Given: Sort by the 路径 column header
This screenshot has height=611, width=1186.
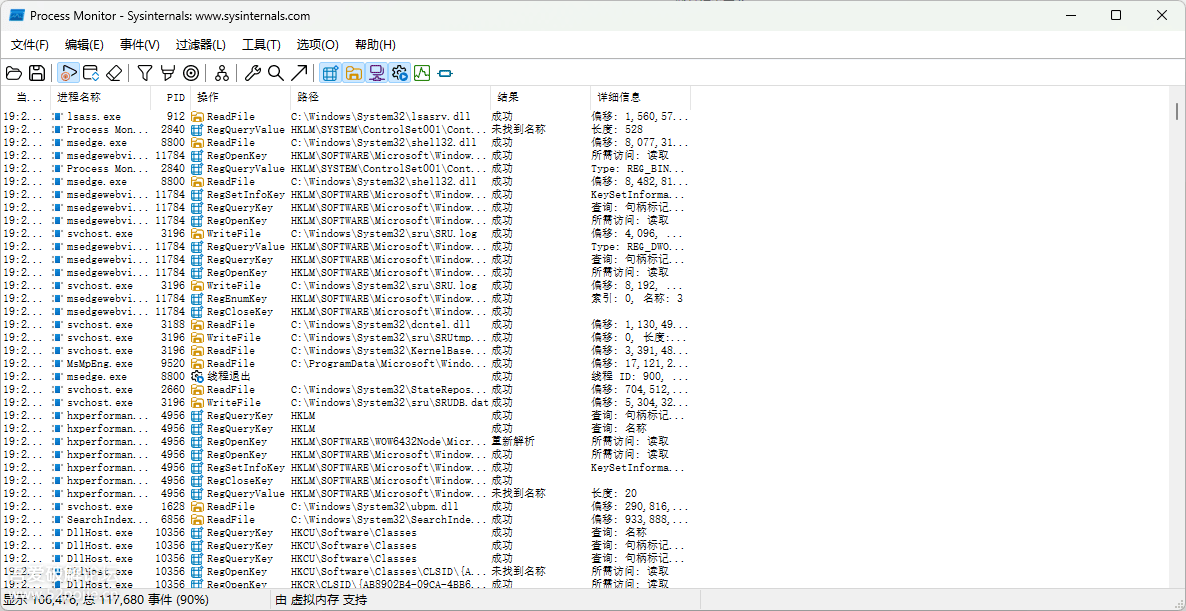Looking at the screenshot, I should (x=390, y=98).
